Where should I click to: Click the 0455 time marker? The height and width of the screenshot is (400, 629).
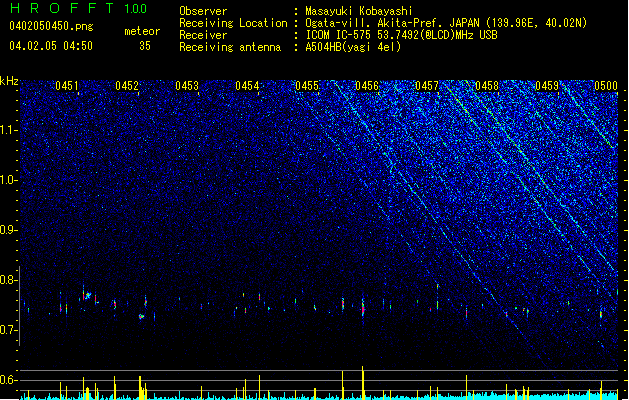(307, 86)
